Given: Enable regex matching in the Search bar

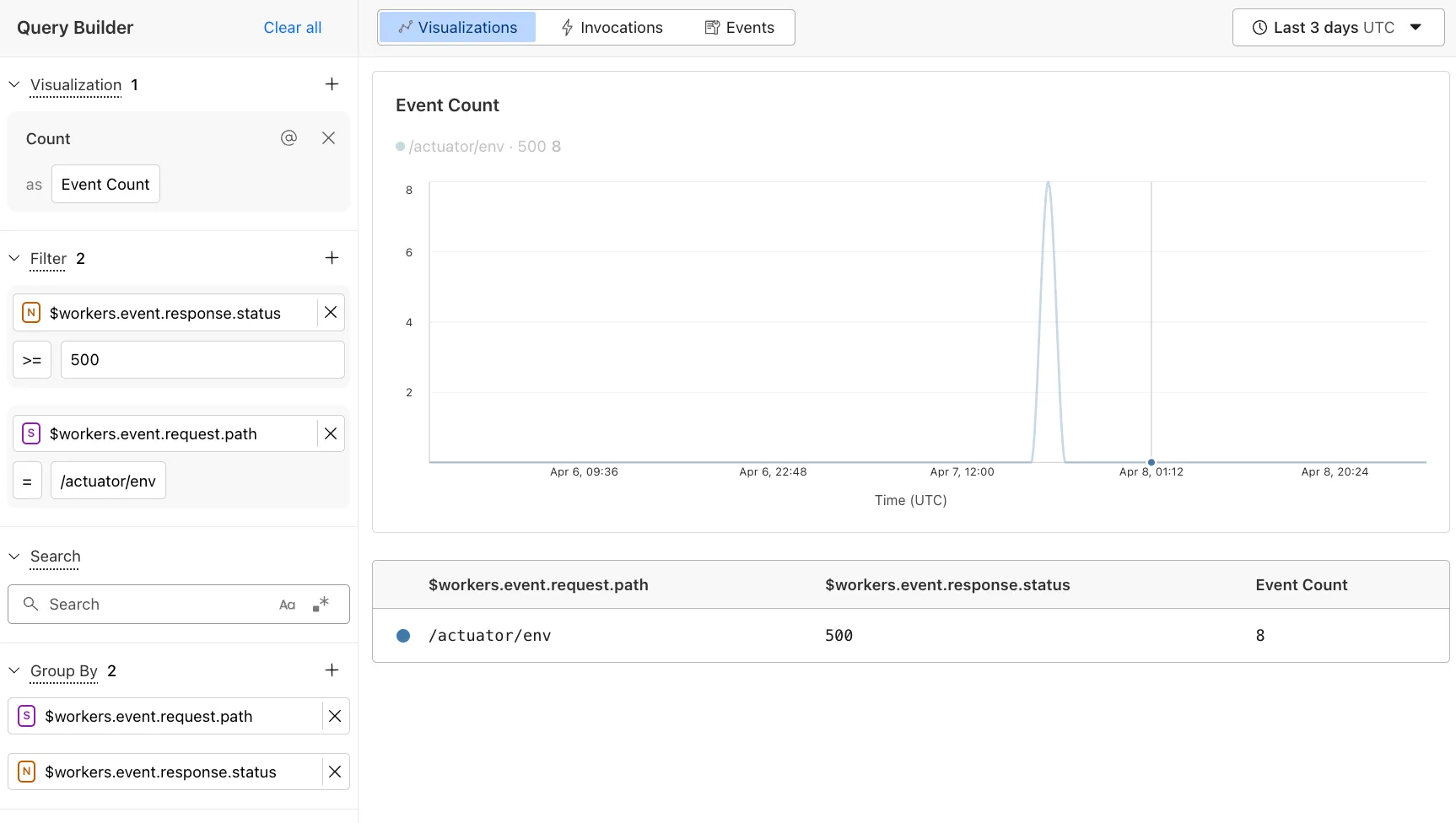Looking at the screenshot, I should (x=321, y=604).
